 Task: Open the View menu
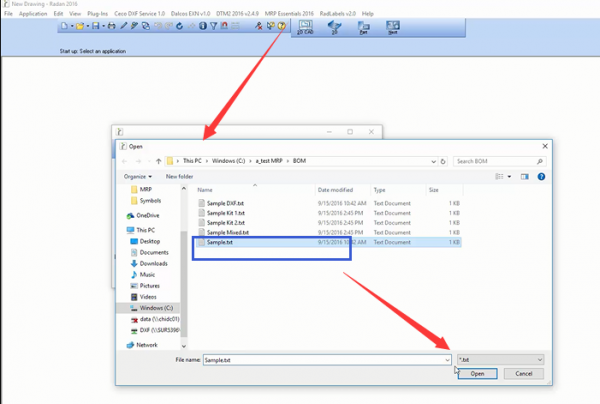tap(75, 14)
